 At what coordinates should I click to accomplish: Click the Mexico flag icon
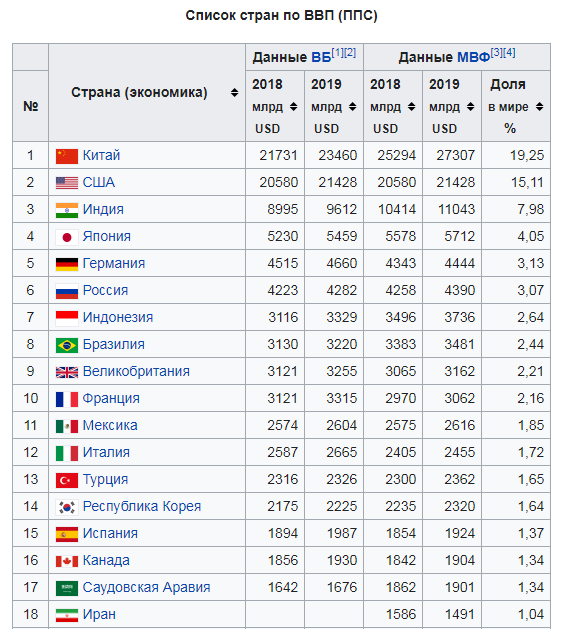67,426
